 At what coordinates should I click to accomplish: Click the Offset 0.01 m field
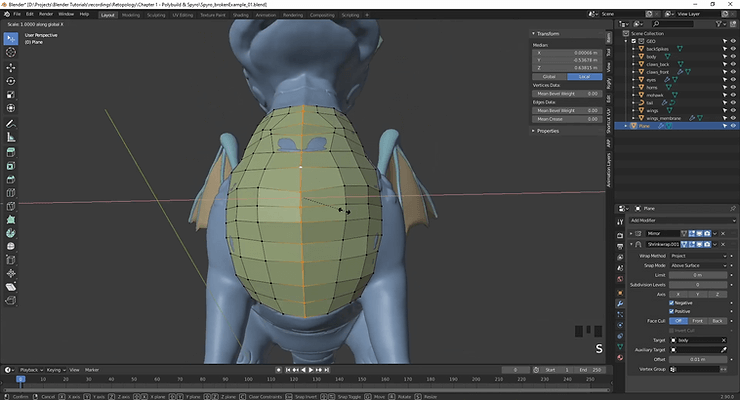698,359
